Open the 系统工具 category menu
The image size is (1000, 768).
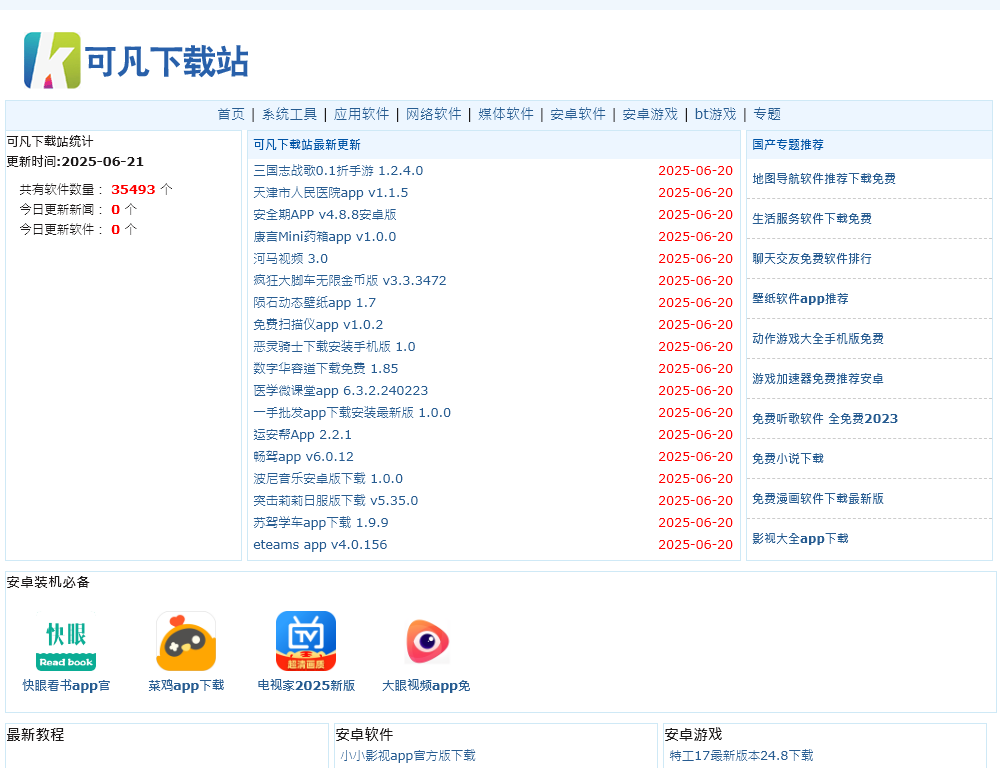point(289,114)
